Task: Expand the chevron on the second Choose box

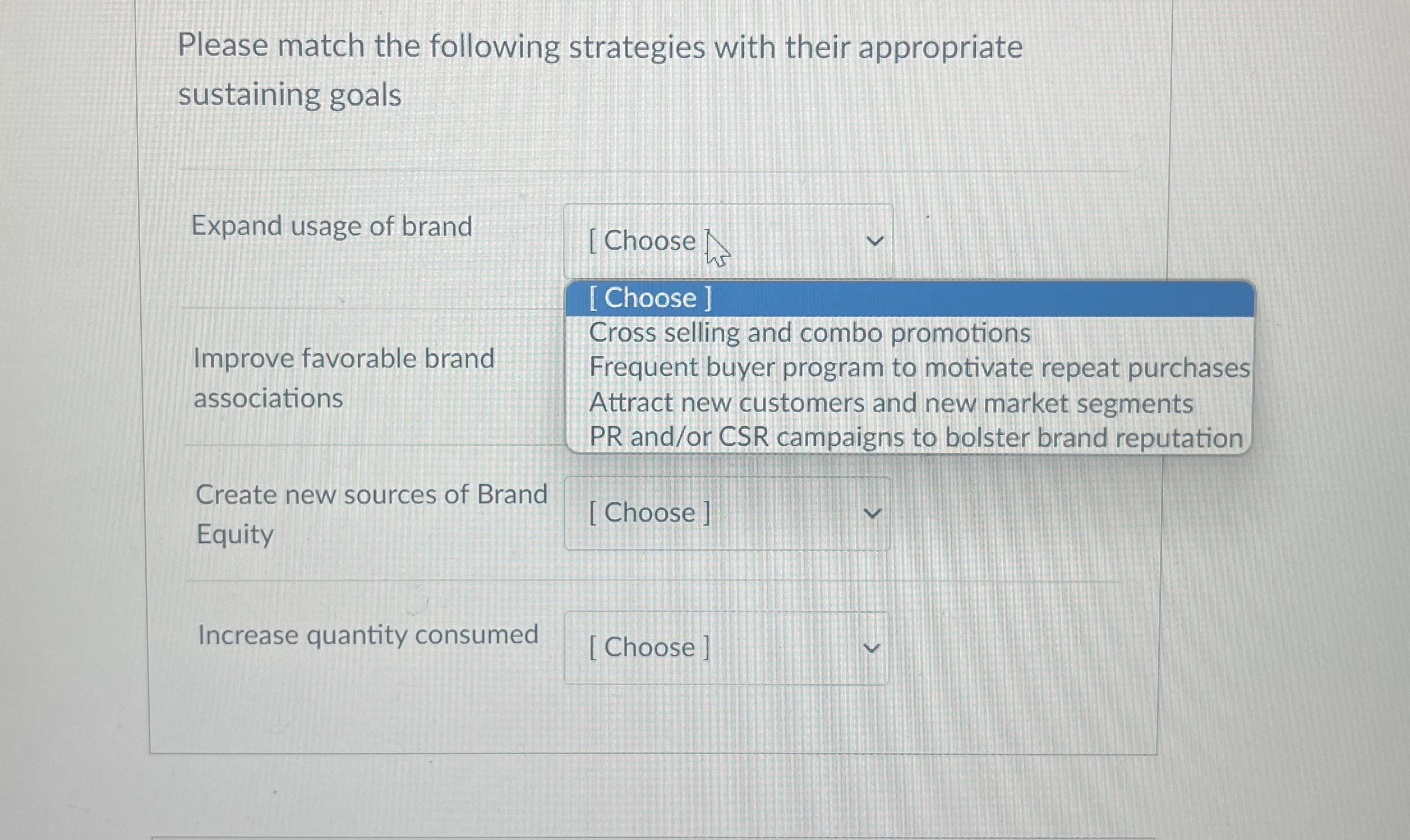Action: coord(873,513)
